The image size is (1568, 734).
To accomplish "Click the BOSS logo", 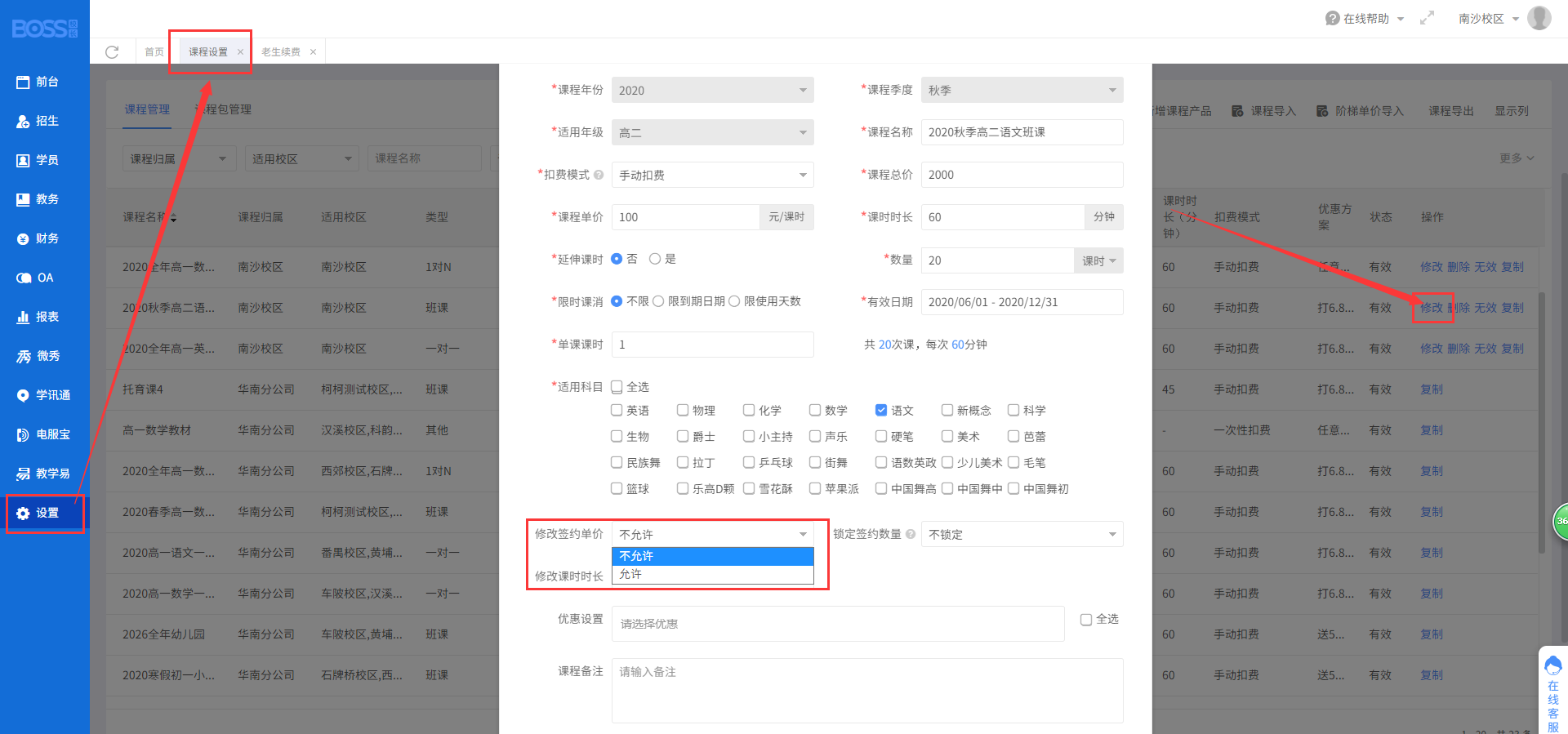I will coord(45,29).
